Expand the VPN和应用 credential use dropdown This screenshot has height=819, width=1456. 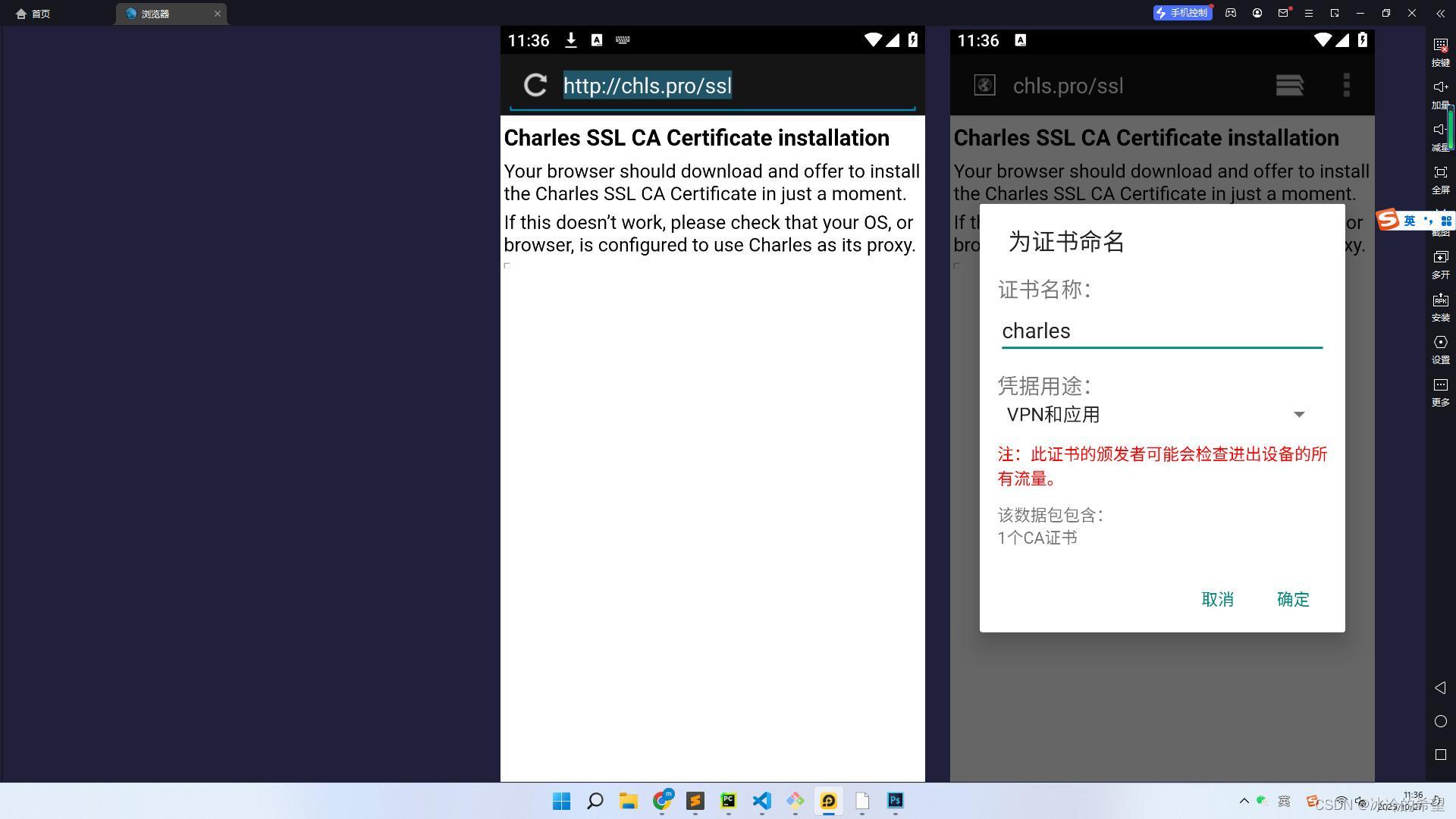coord(1156,415)
